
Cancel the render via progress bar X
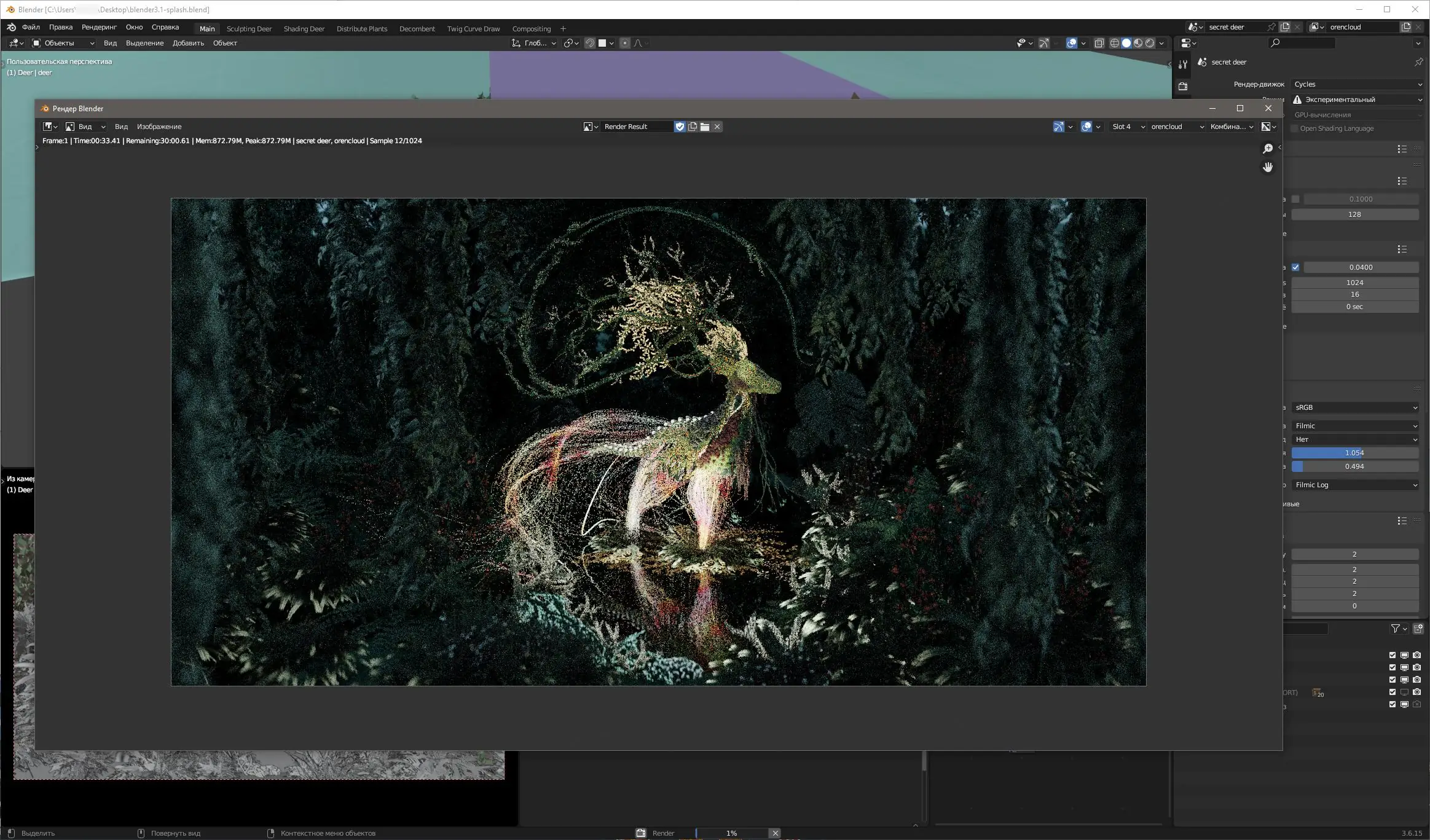point(776,833)
